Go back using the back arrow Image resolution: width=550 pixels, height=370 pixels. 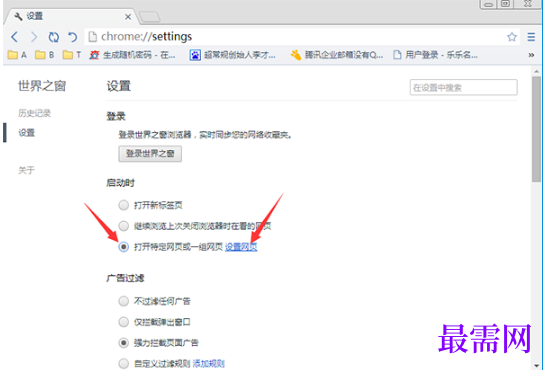(x=15, y=37)
